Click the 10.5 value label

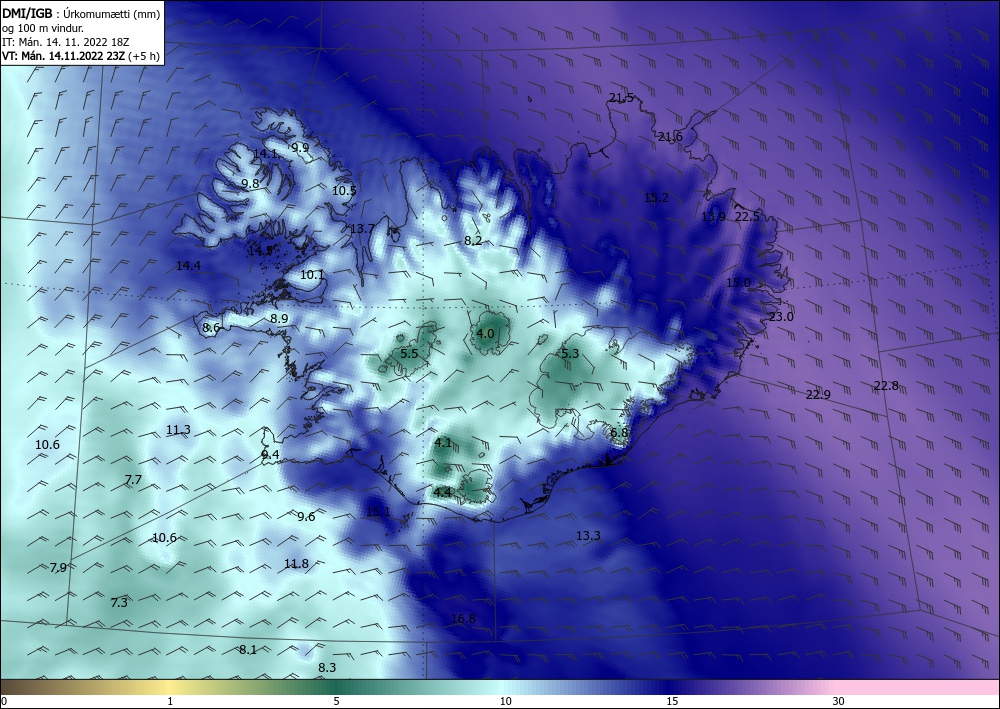tap(344, 190)
